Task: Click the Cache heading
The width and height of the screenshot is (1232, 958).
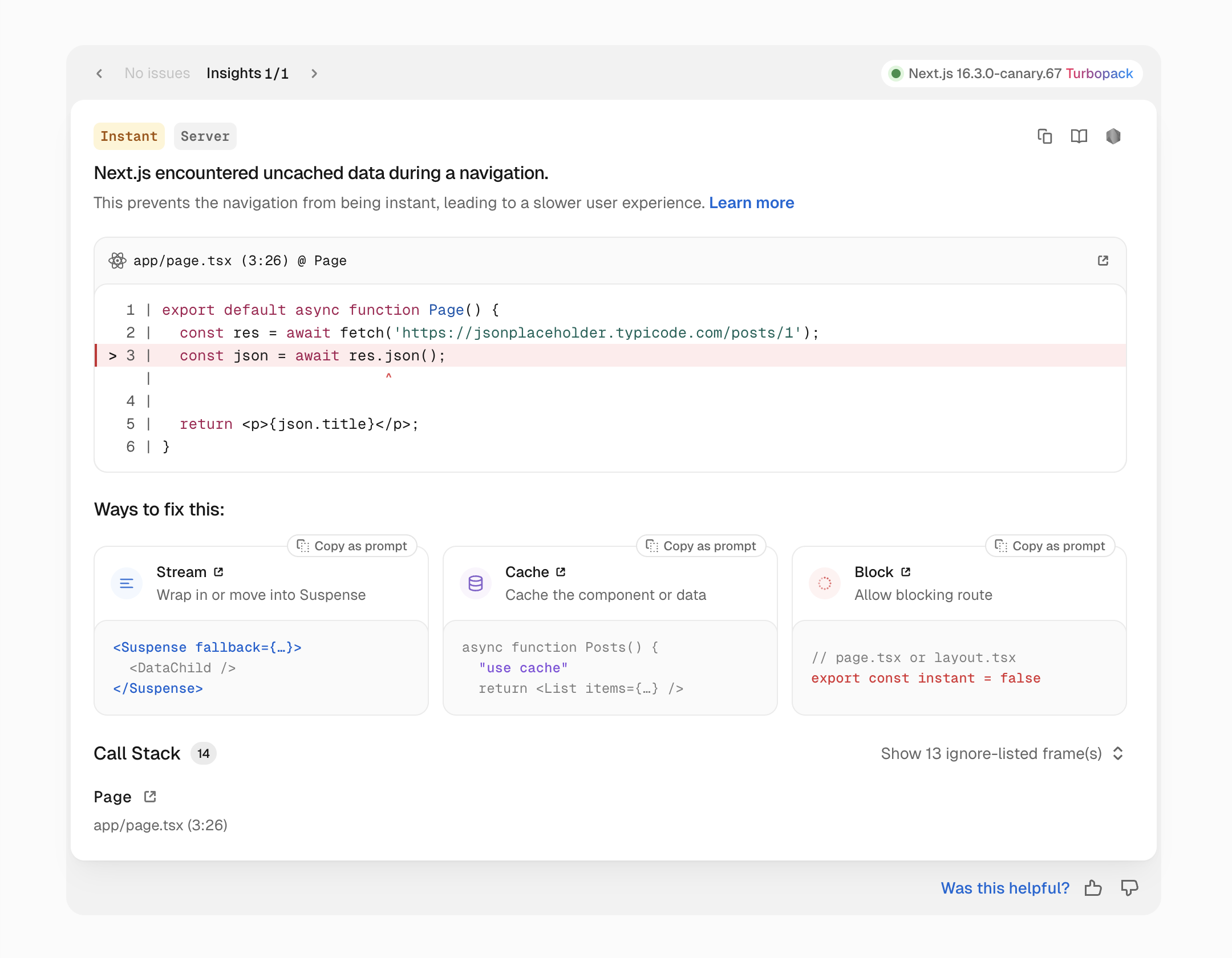Action: 527,572
